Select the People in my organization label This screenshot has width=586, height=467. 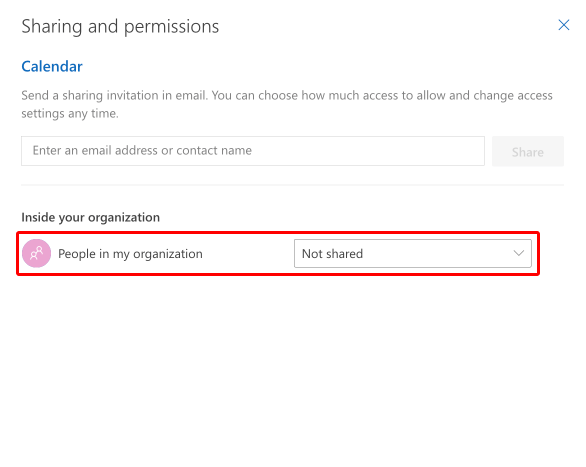point(130,254)
